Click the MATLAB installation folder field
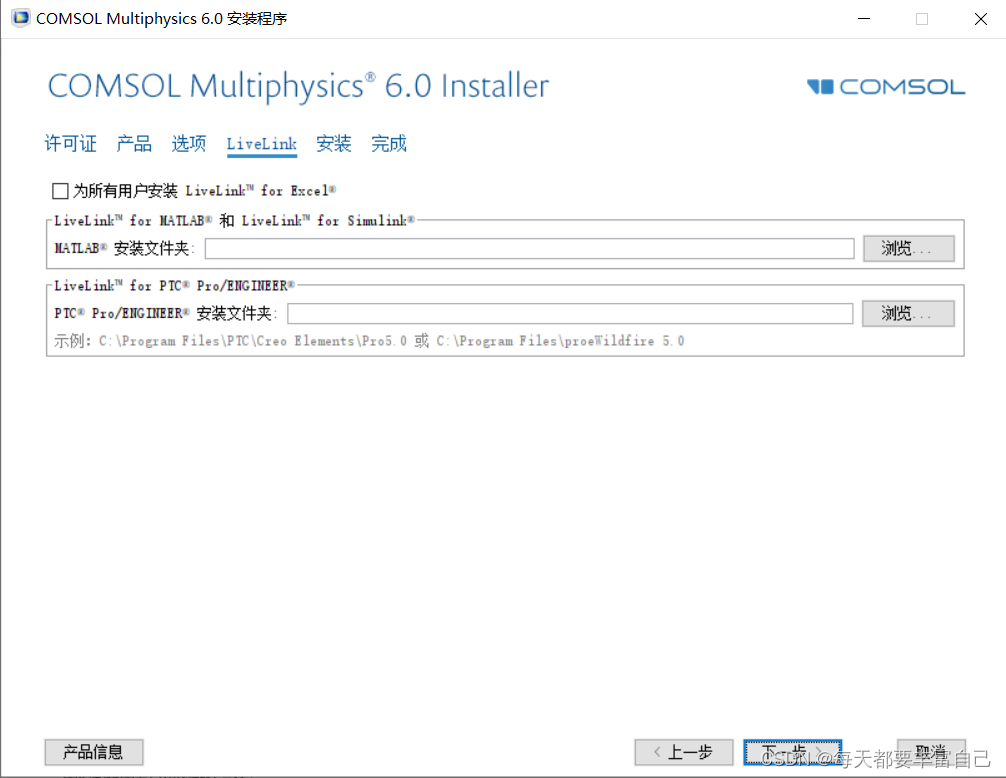Screen dimensions: 1006x778 coord(529,248)
